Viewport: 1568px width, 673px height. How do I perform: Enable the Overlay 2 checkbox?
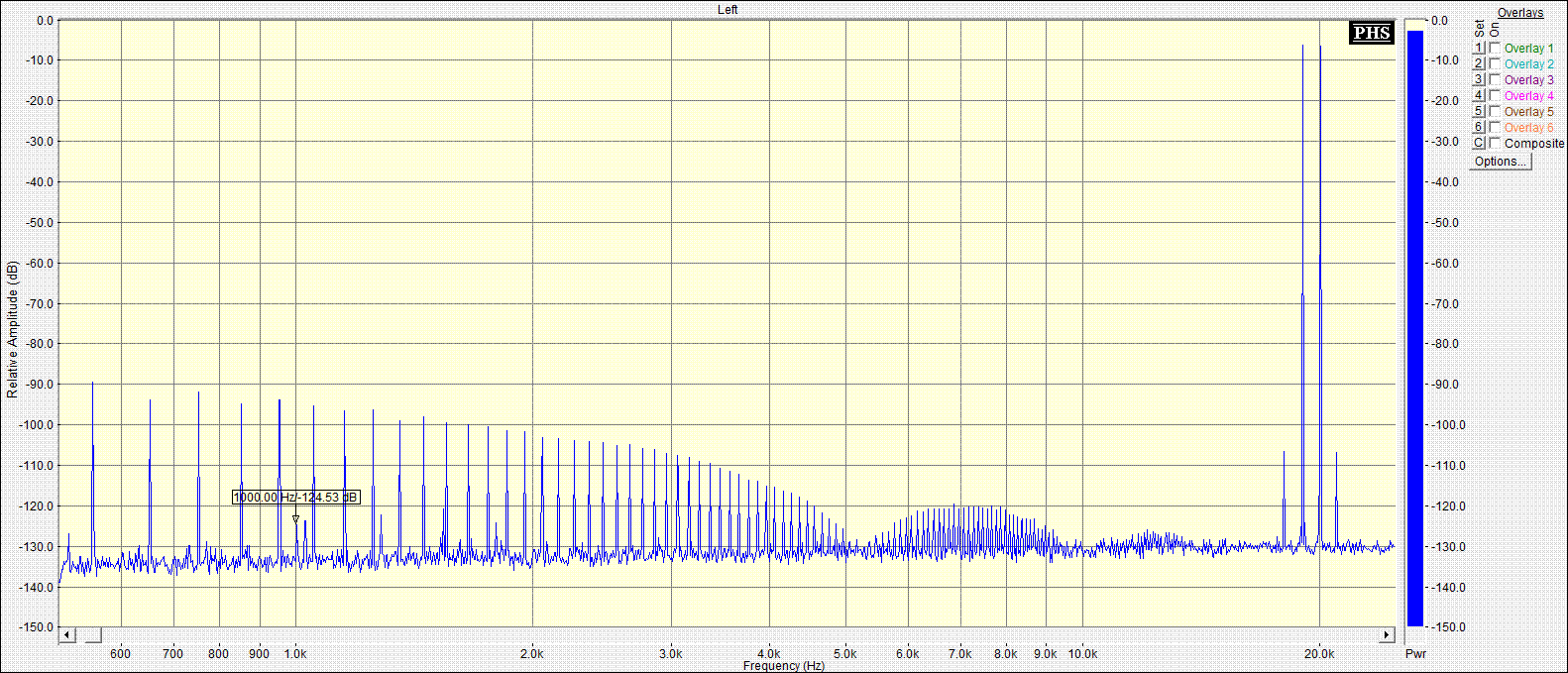click(x=1495, y=63)
